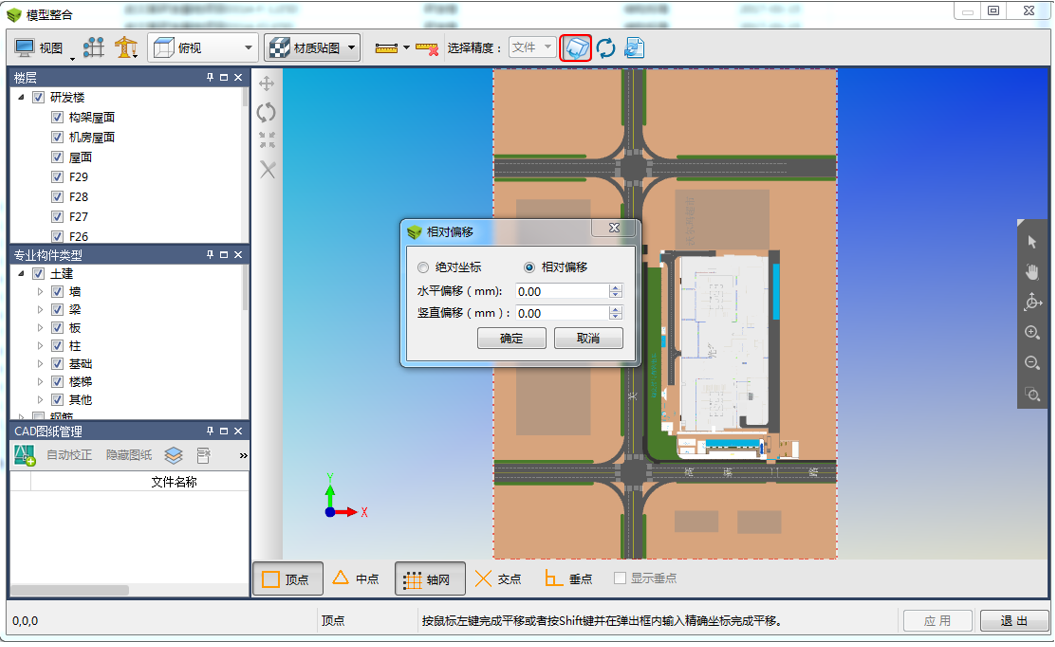Image resolution: width=1055 pixels, height=647 pixels.
Task: Open the 选择精度 combo box
Action: pyautogui.click(x=532, y=47)
